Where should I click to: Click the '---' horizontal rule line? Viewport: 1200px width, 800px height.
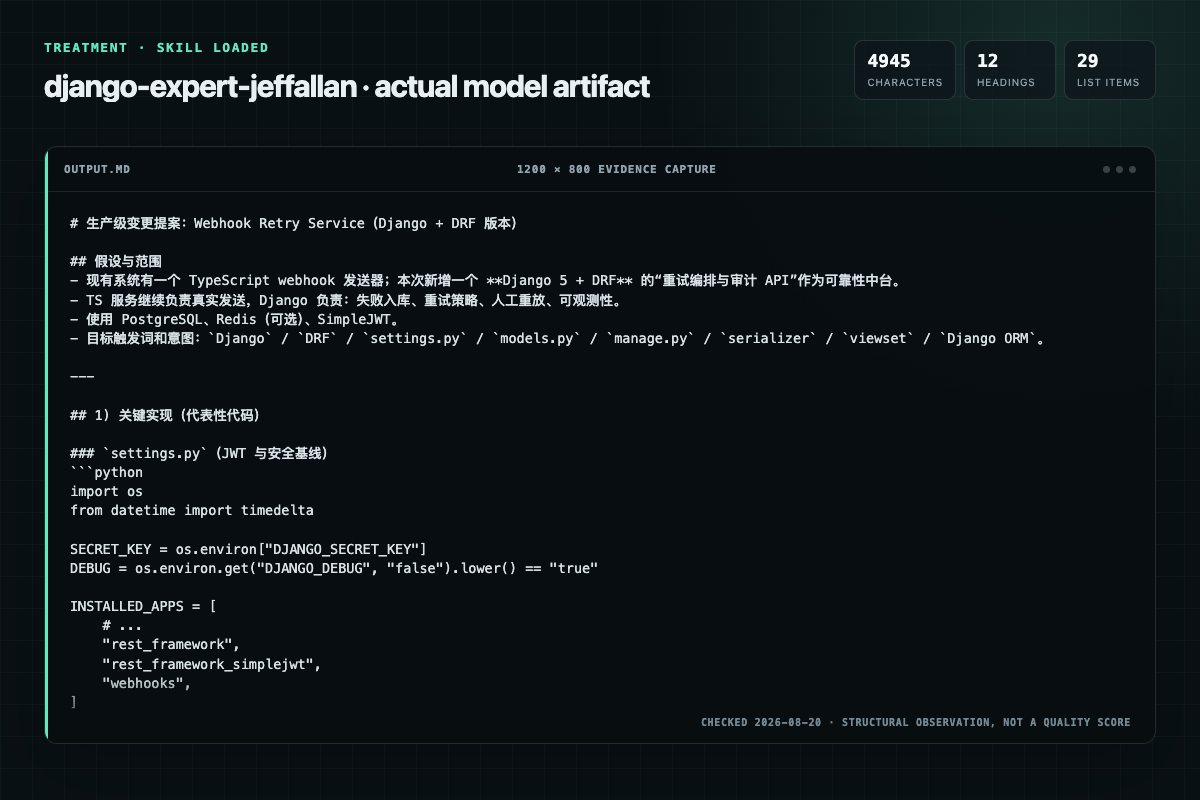click(x=82, y=377)
